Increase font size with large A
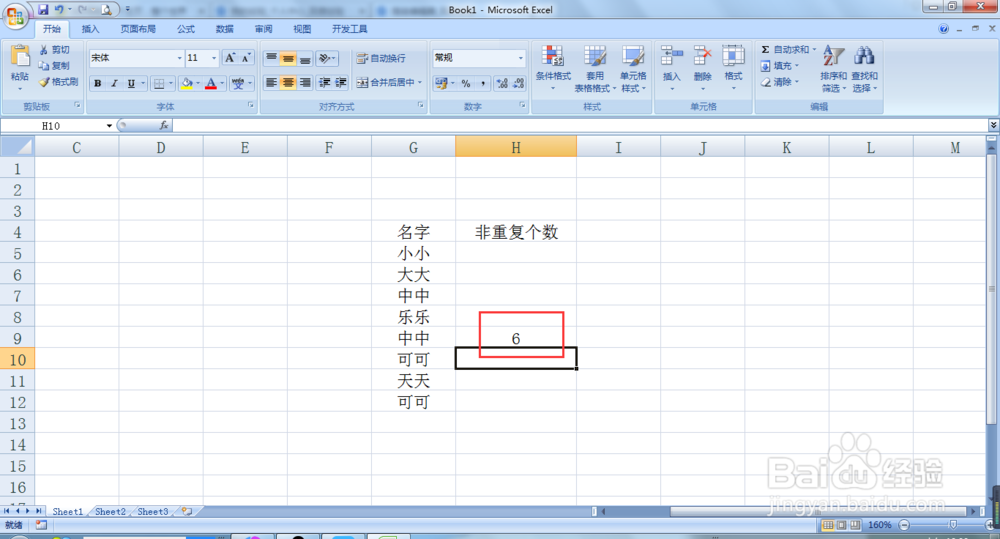The image size is (1000, 539). (230, 58)
